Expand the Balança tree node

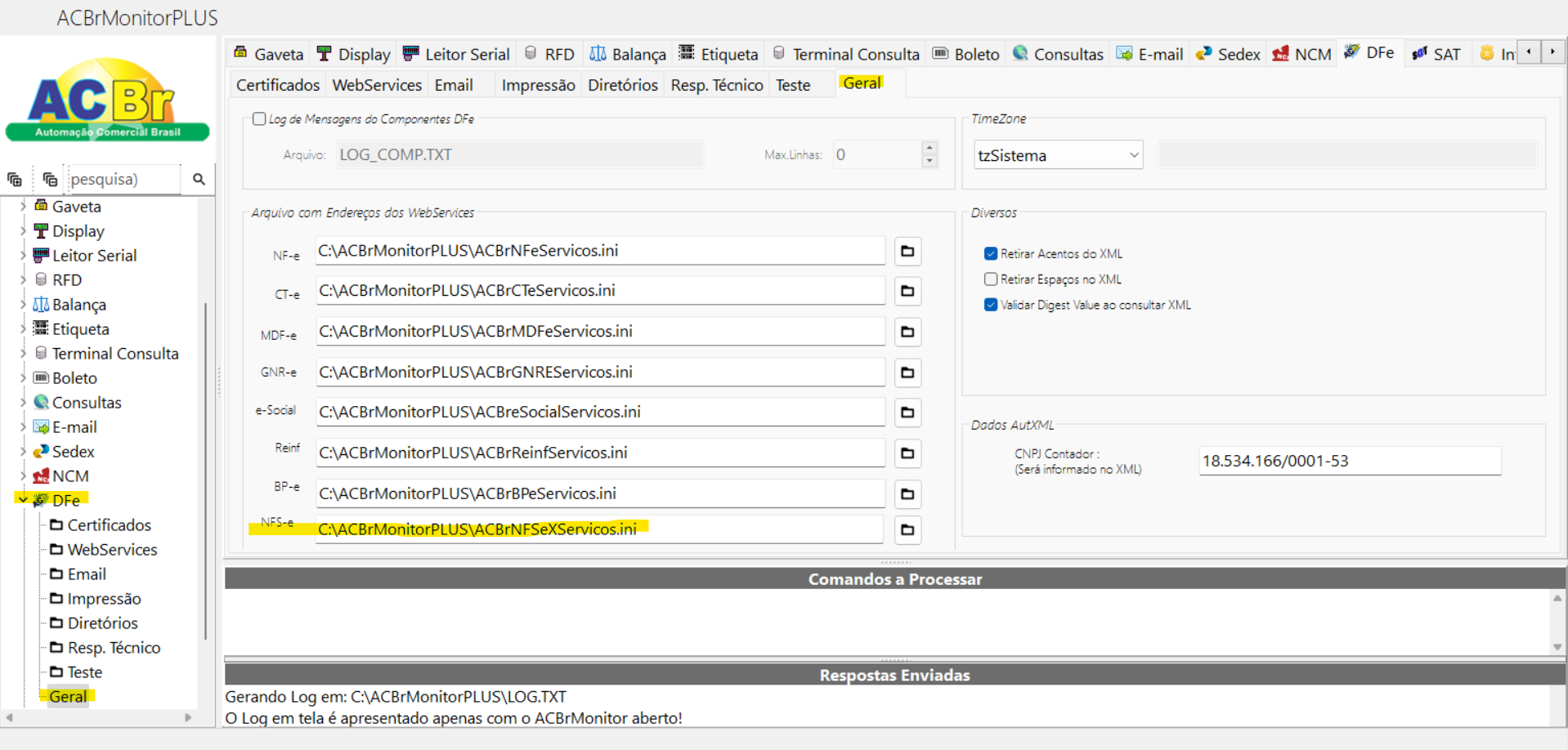[x=23, y=305]
